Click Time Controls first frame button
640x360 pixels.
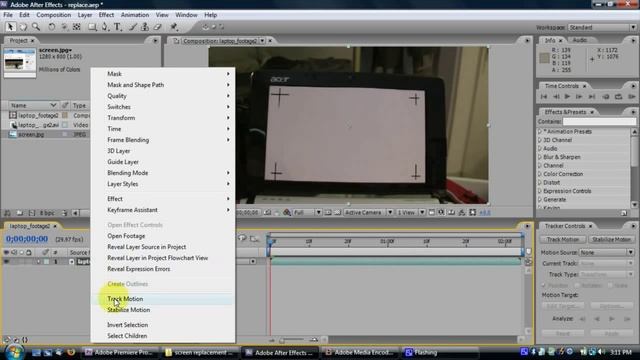[x=544, y=97]
